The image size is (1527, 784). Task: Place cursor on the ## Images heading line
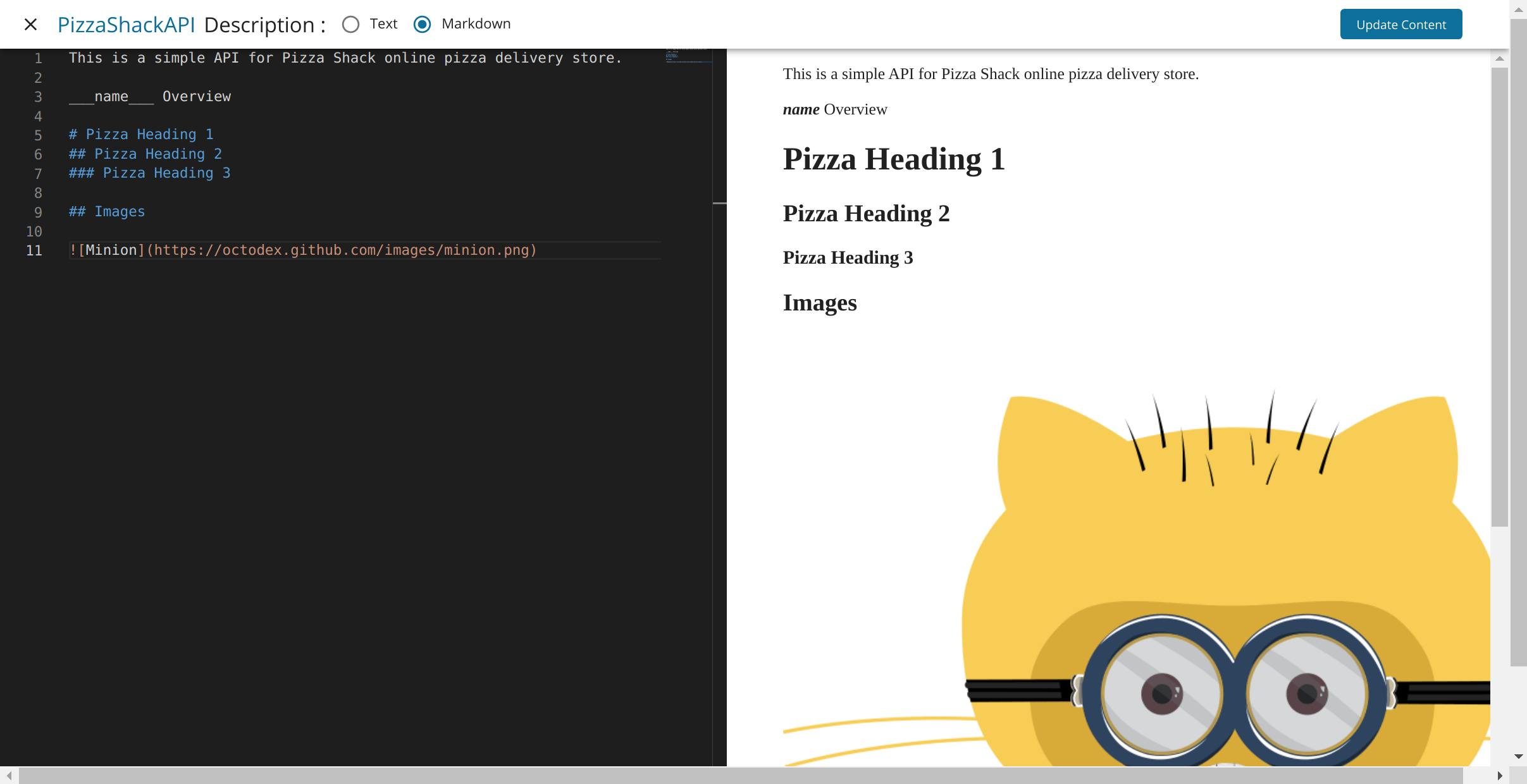click(x=106, y=211)
